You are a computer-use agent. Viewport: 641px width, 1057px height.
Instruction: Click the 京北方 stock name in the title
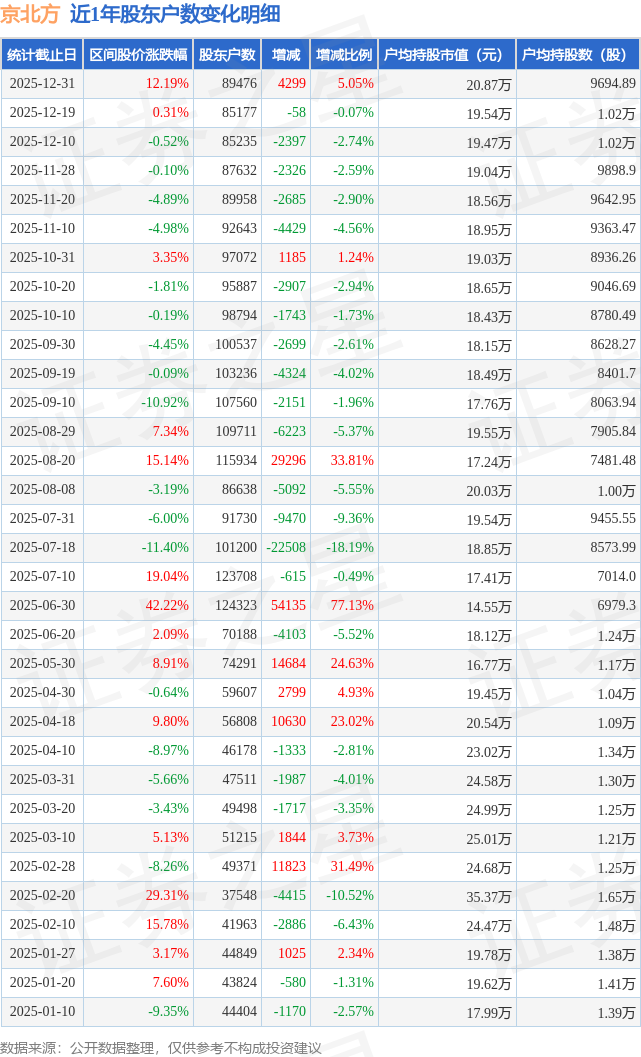[x=30, y=14]
